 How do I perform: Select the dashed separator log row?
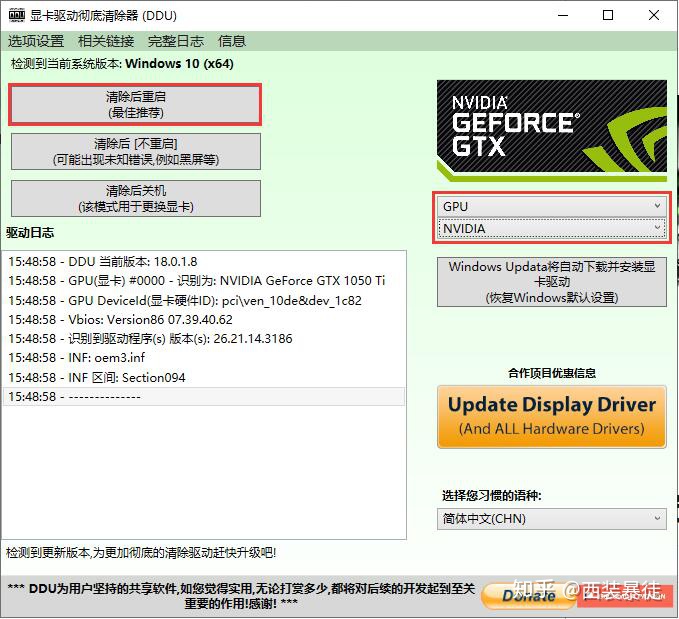(204, 396)
